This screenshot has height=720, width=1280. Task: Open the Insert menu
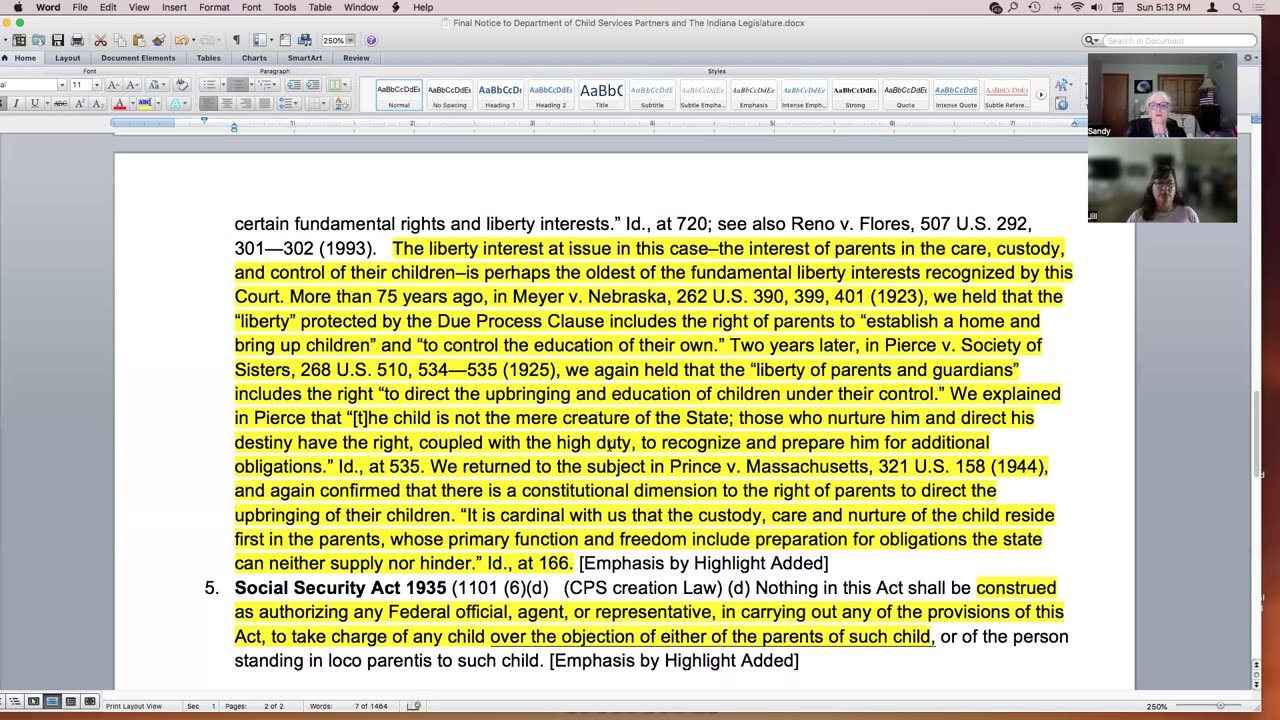[x=174, y=7]
